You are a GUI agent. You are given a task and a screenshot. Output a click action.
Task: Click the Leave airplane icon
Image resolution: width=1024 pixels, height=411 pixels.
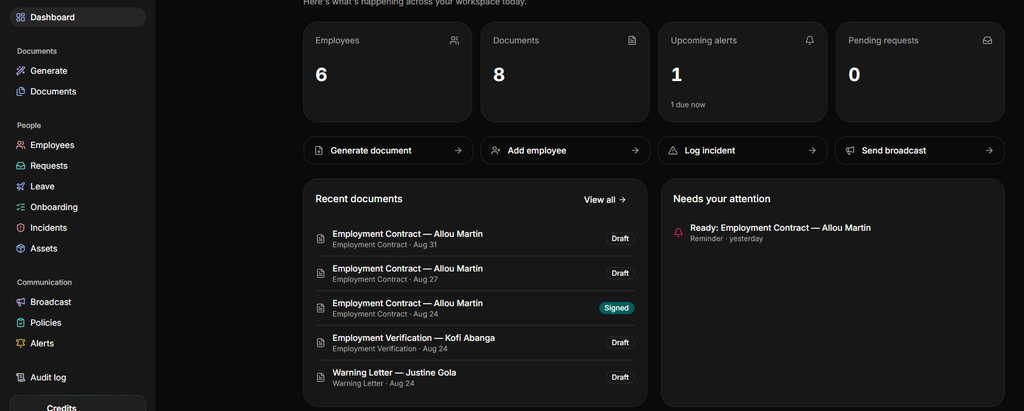pyautogui.click(x=21, y=187)
